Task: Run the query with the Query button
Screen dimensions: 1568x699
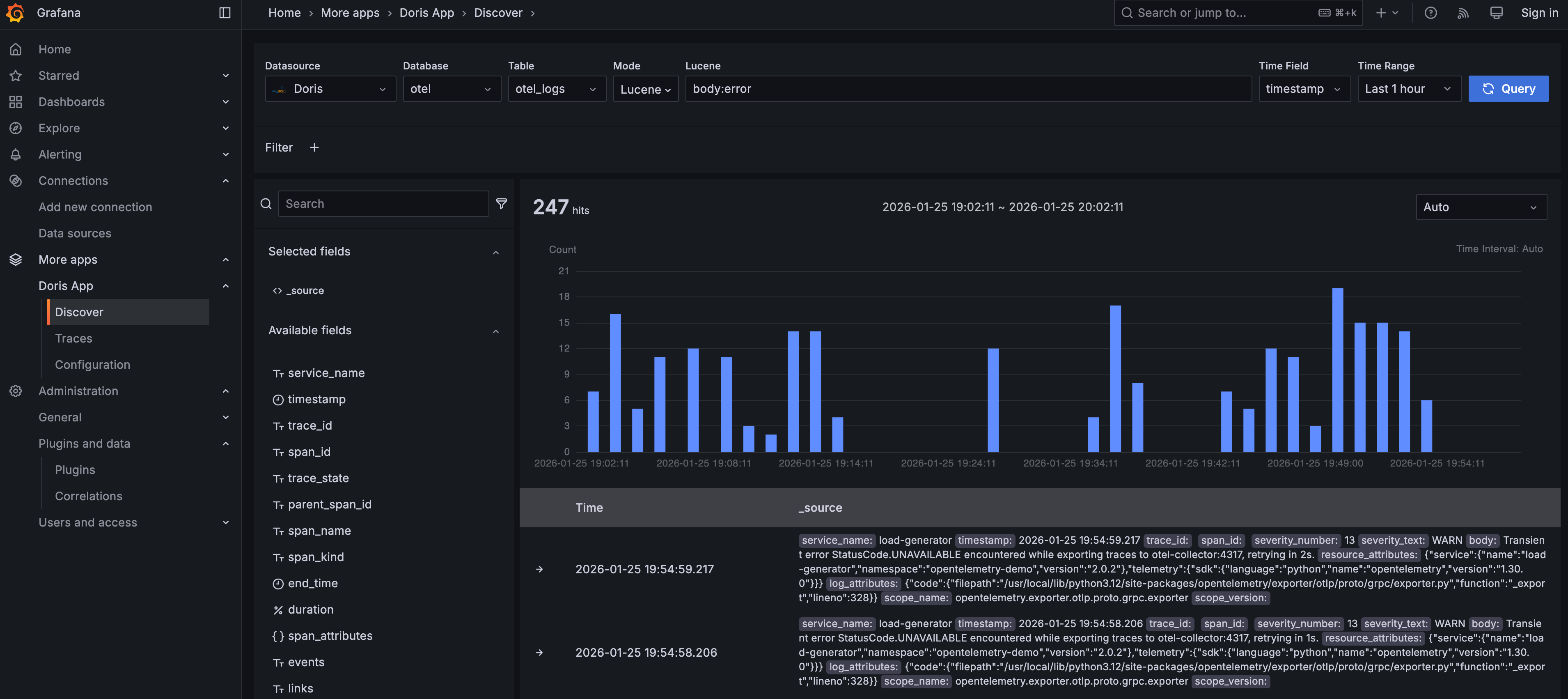Action: click(1508, 89)
